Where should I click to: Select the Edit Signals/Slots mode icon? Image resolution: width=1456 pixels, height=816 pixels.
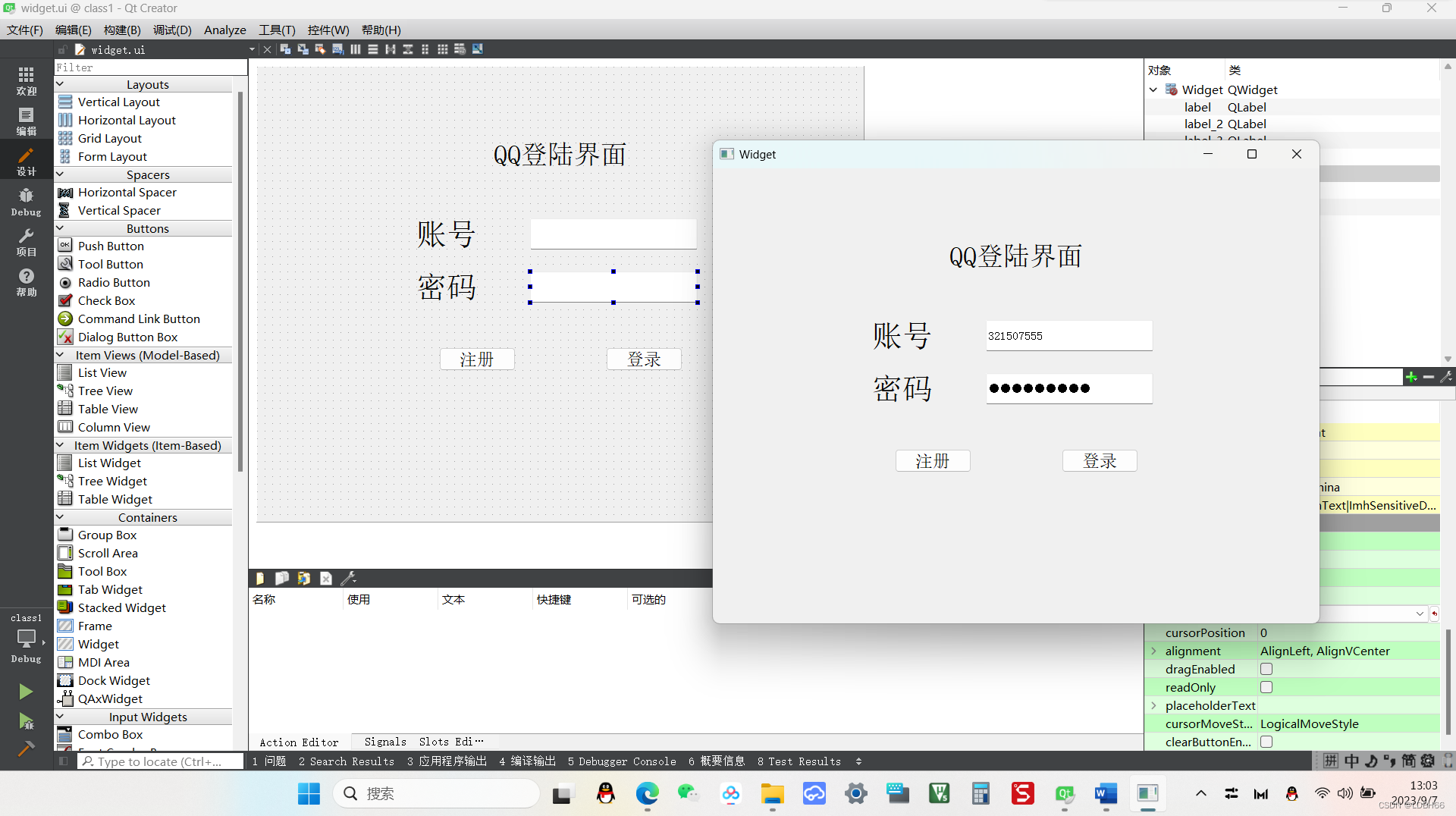pos(302,49)
